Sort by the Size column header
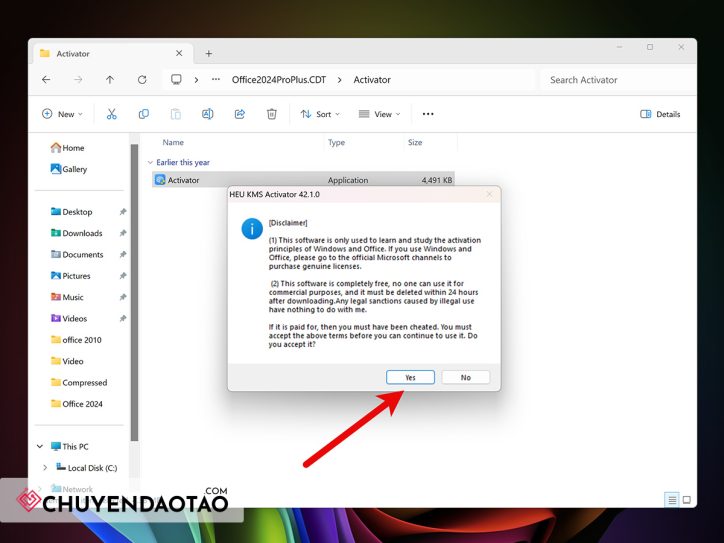724x543 pixels. (415, 142)
